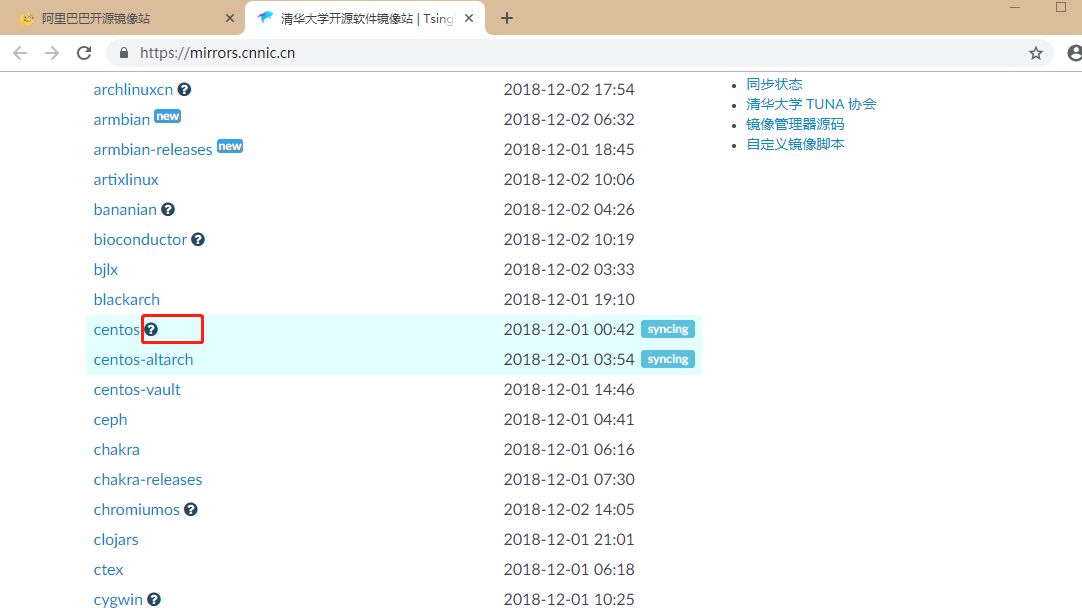Open the question mark next to cygwin
The width and height of the screenshot is (1082, 608).
(154, 600)
